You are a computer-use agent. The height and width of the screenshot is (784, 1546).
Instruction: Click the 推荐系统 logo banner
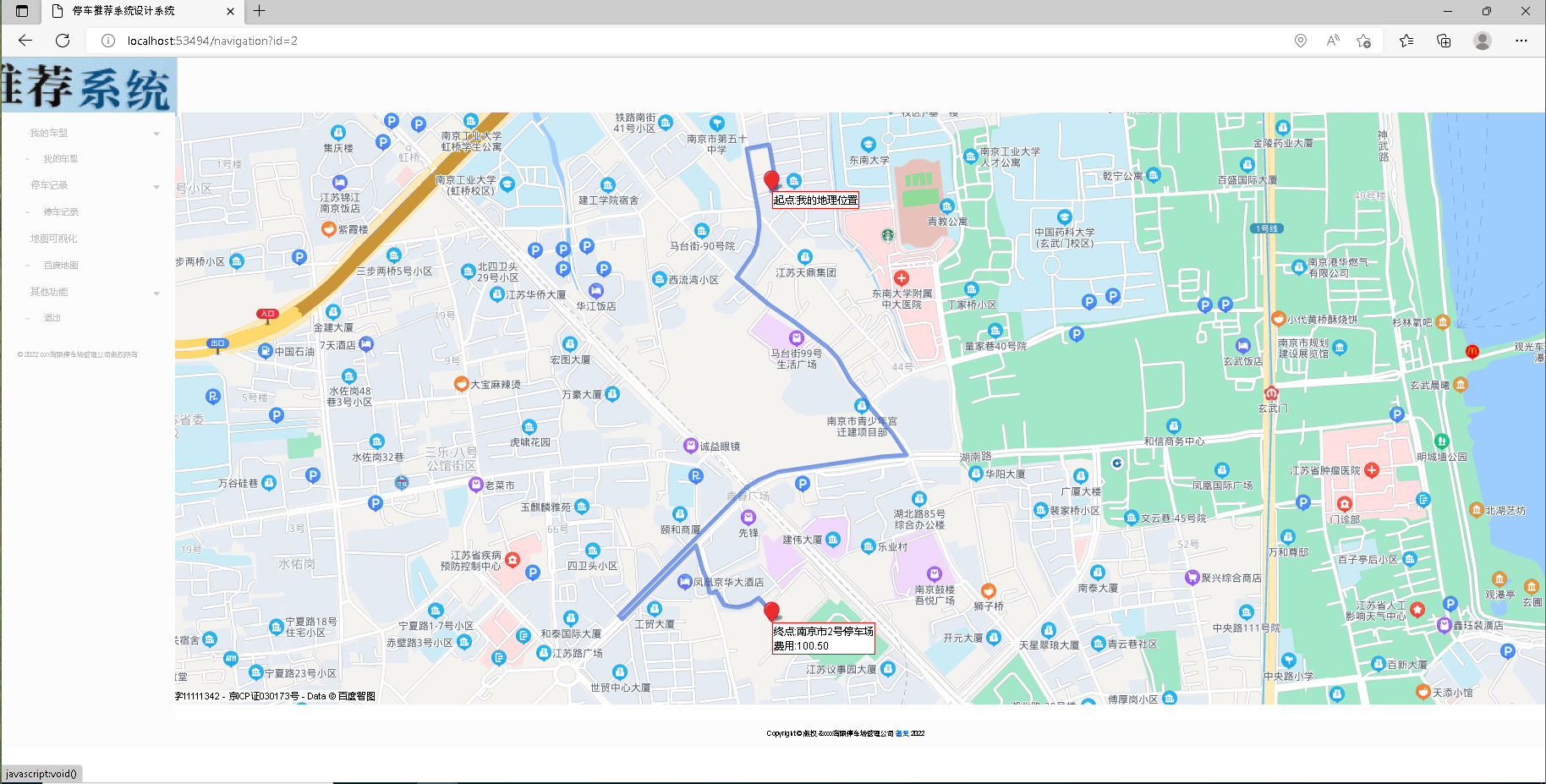coord(88,85)
